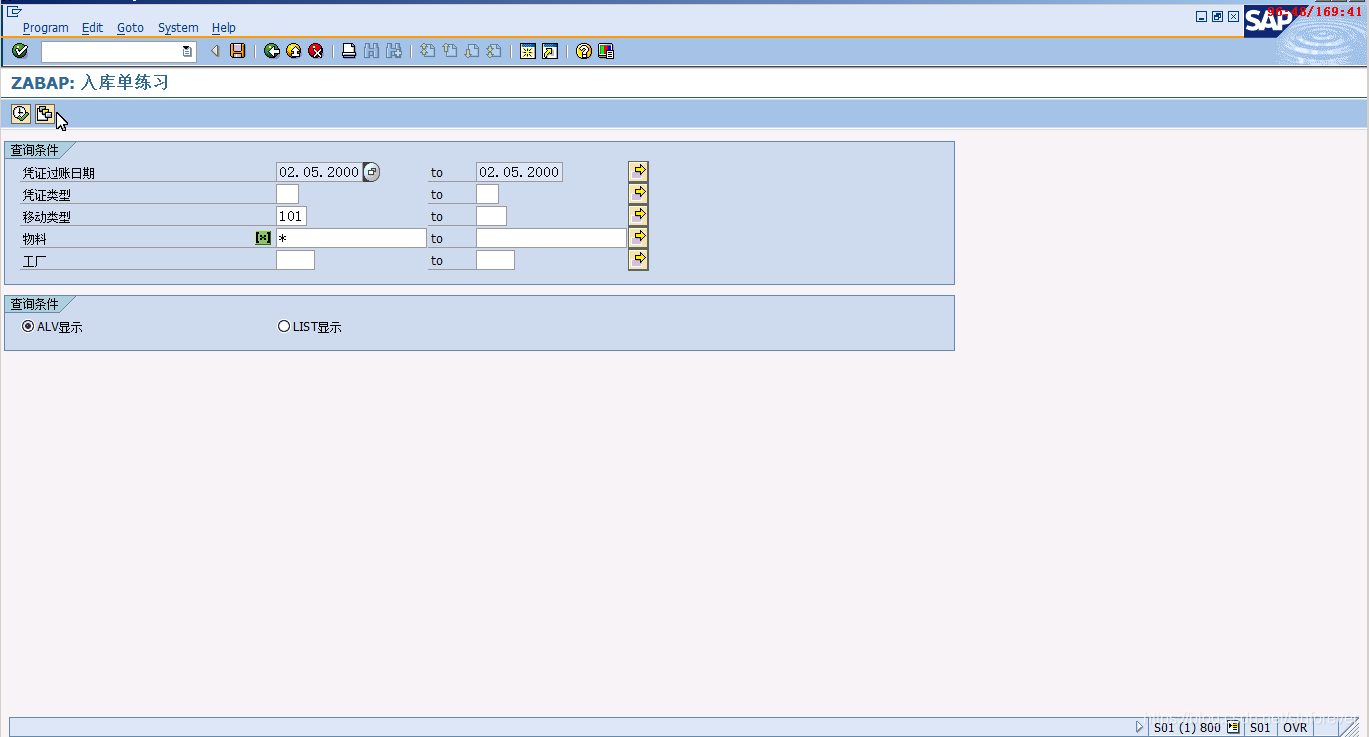Open the System menu
This screenshot has width=1369, height=737.
tap(178, 28)
